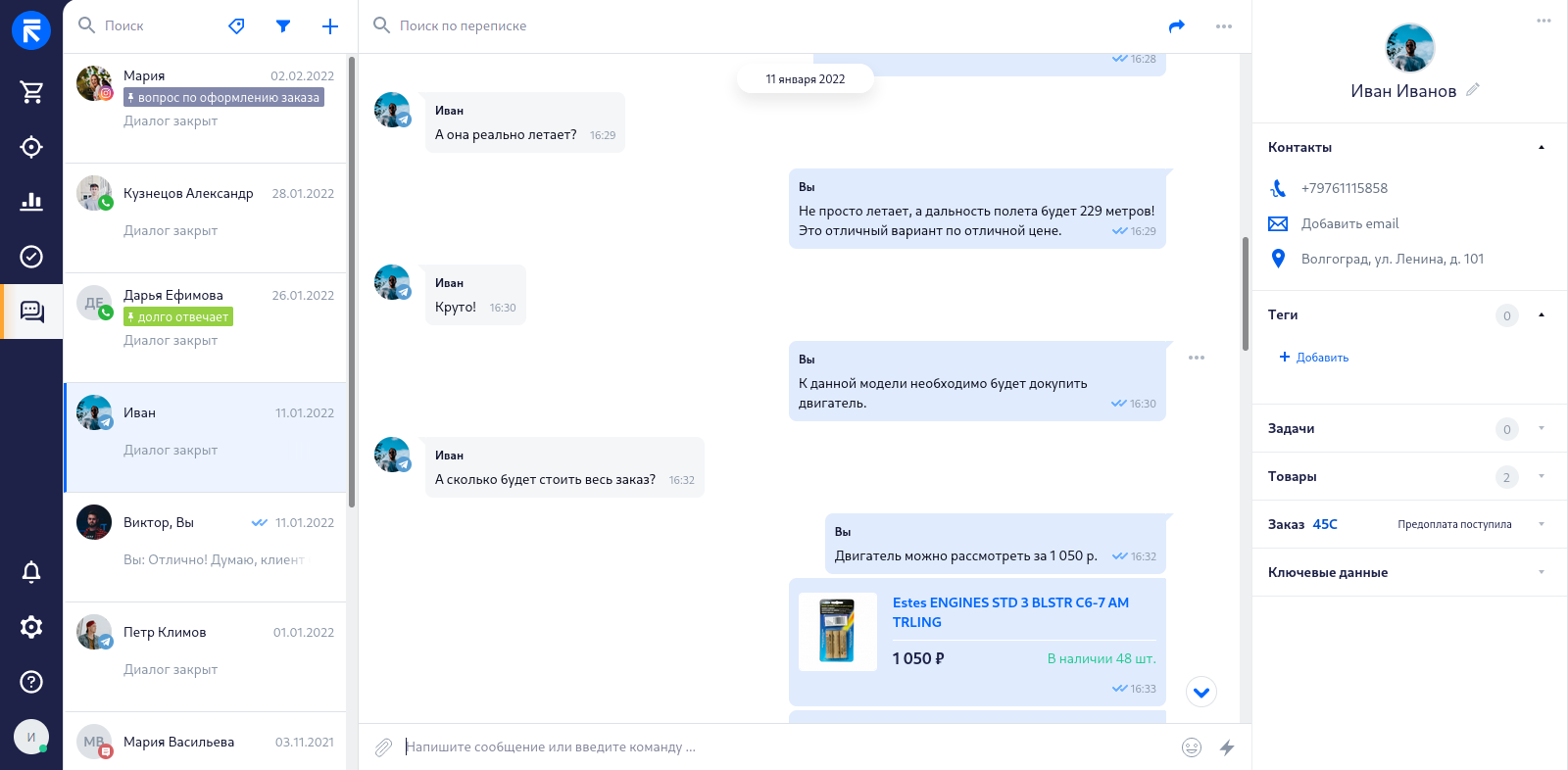Open notifications via bell icon
Screen dimensions: 1568x770
click(x=31, y=571)
